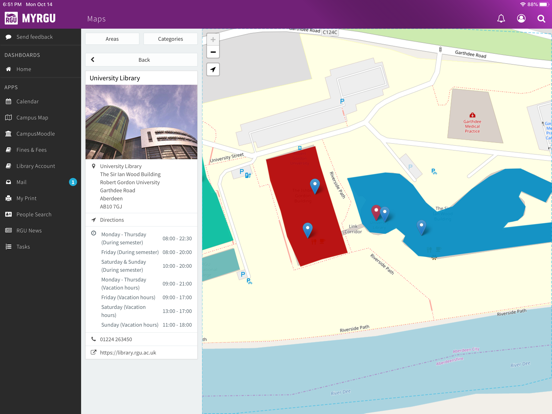Screen dimensions: 552x414
Task: Click the Calendar sidebar icon
Action: [x=8, y=101]
